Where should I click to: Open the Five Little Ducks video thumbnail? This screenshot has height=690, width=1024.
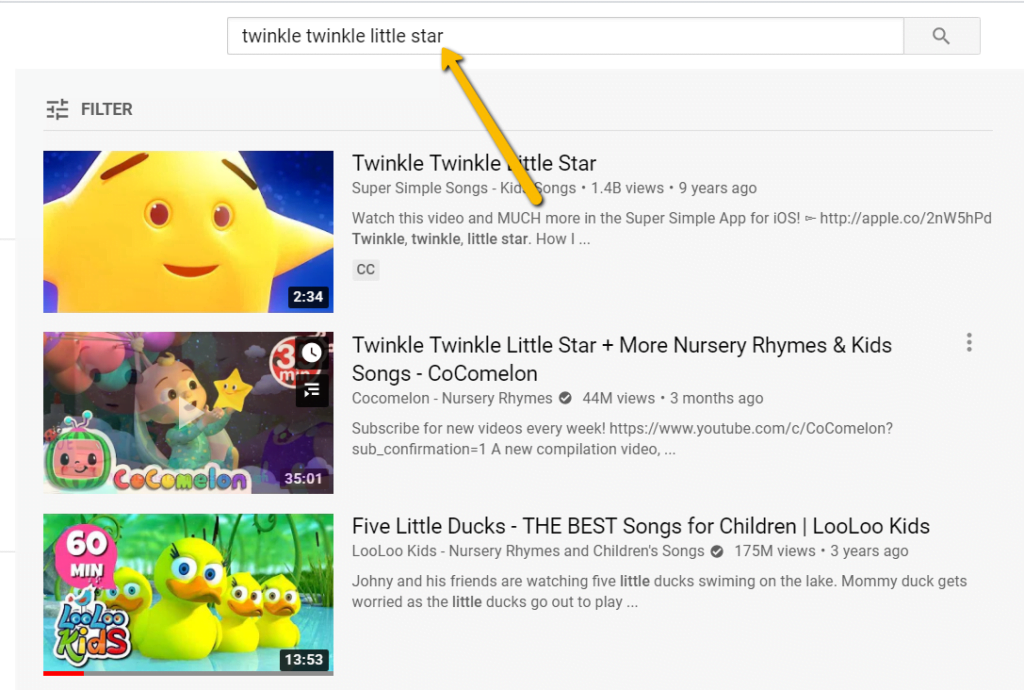[x=188, y=594]
